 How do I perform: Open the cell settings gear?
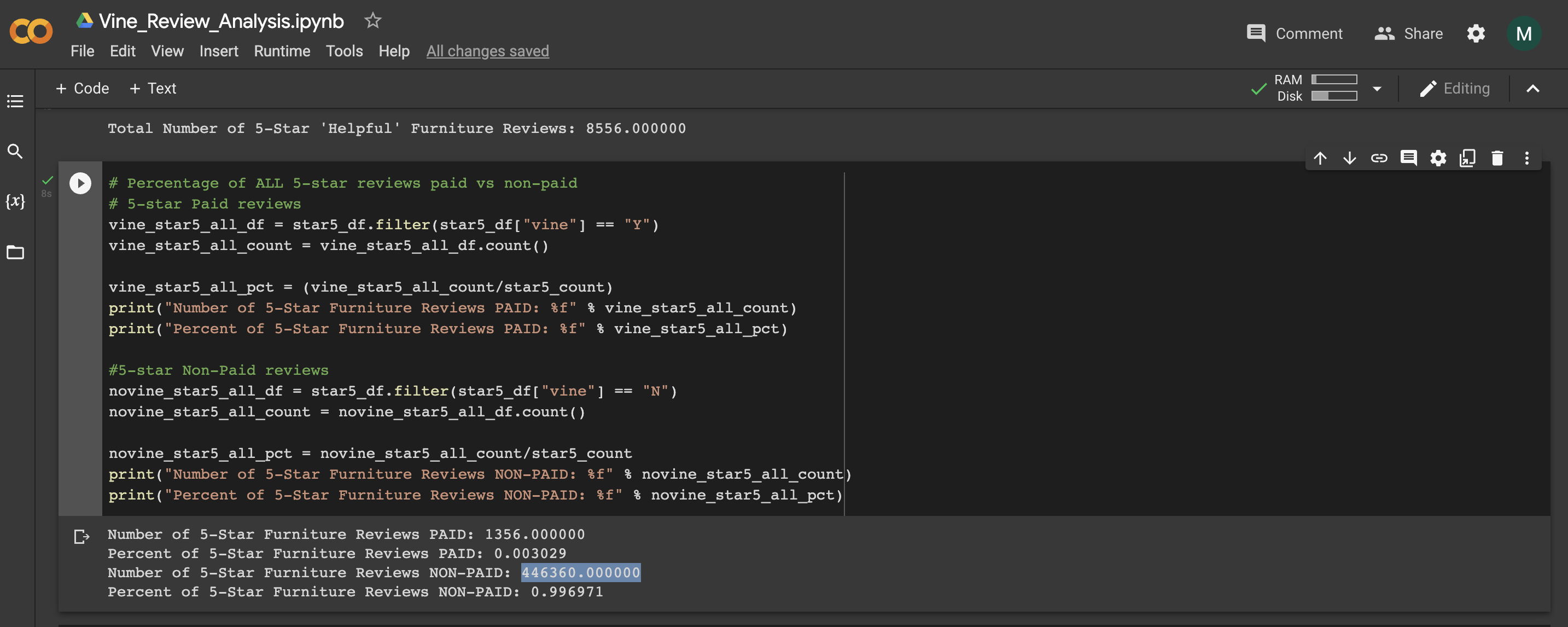(1438, 158)
